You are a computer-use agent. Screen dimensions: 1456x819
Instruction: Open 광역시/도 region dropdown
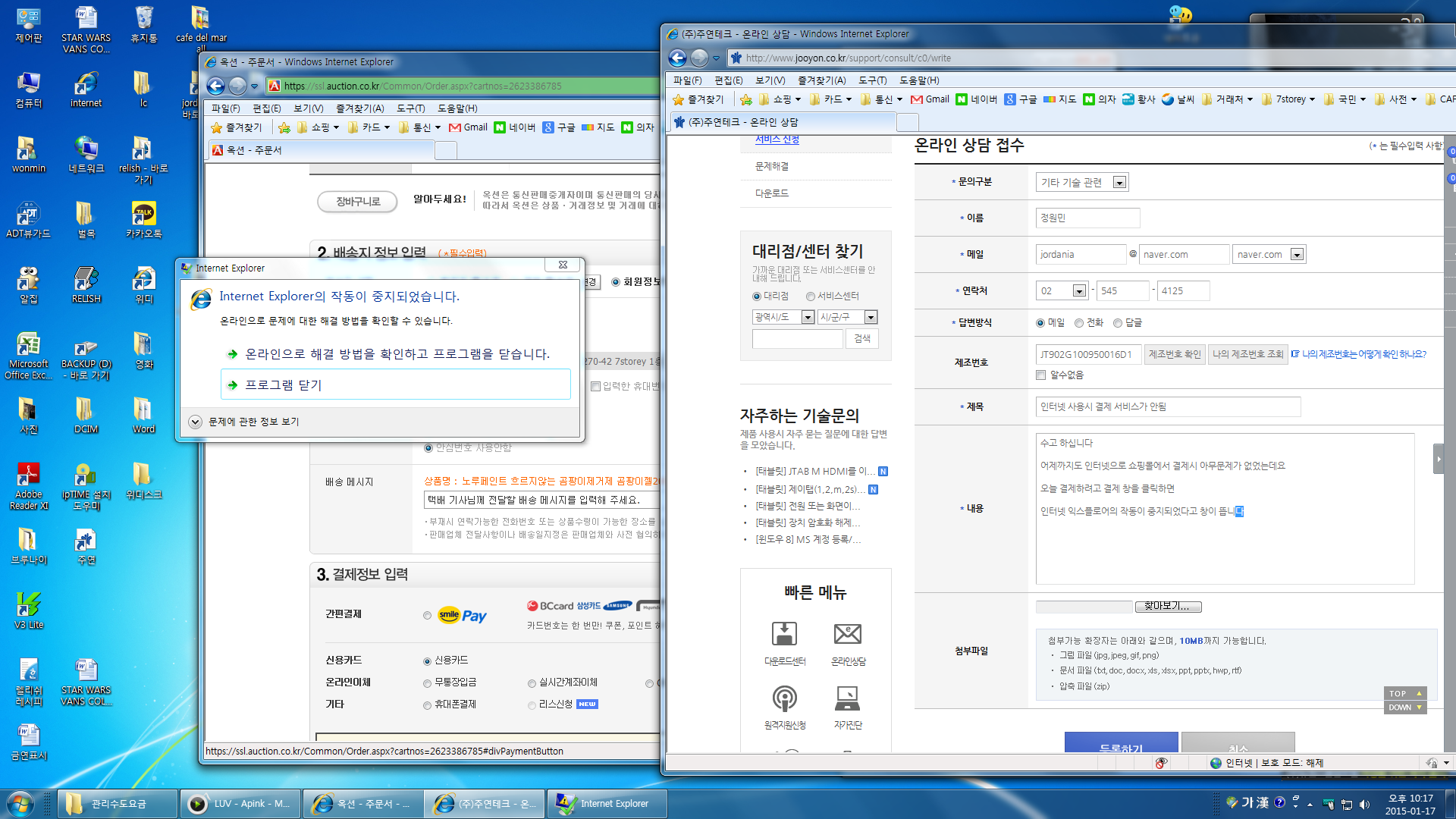783,317
